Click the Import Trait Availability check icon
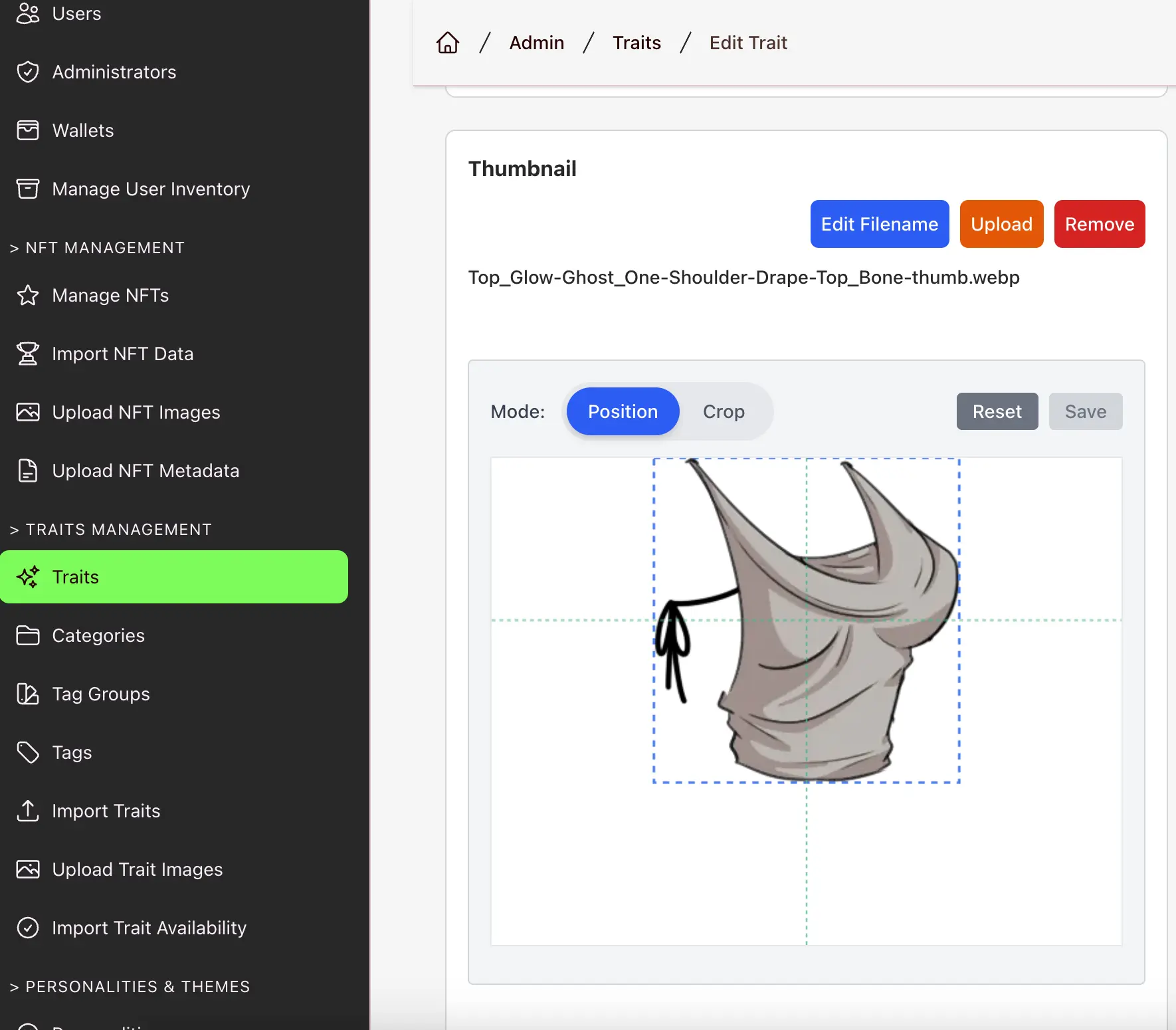 pos(28,928)
